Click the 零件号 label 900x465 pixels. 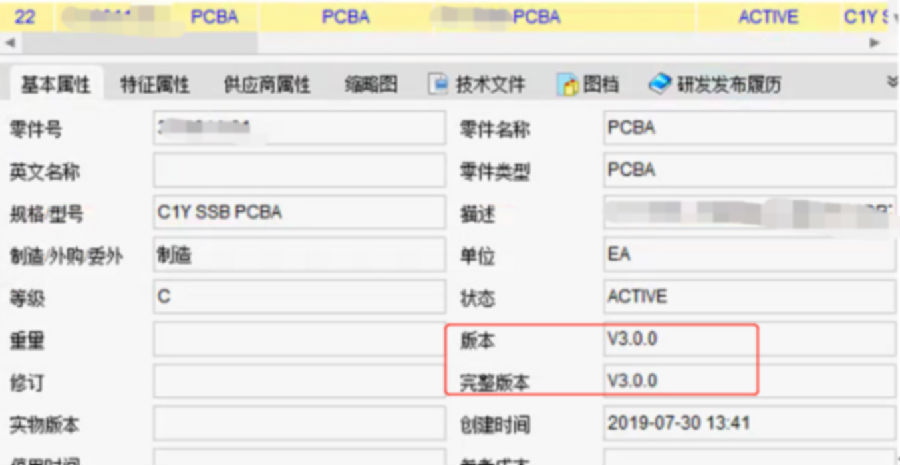click(x=36, y=130)
